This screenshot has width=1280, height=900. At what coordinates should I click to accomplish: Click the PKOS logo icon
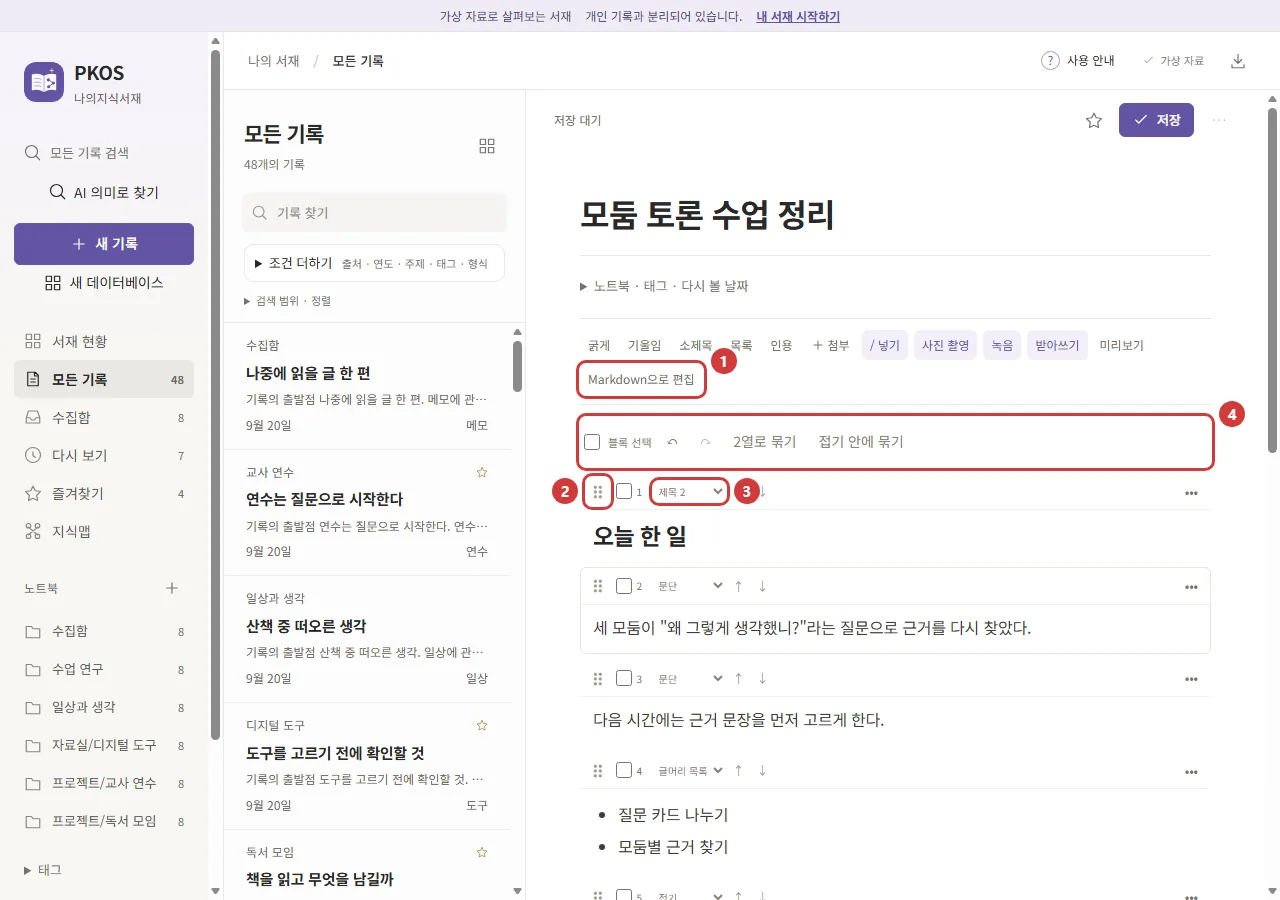[x=44, y=82]
